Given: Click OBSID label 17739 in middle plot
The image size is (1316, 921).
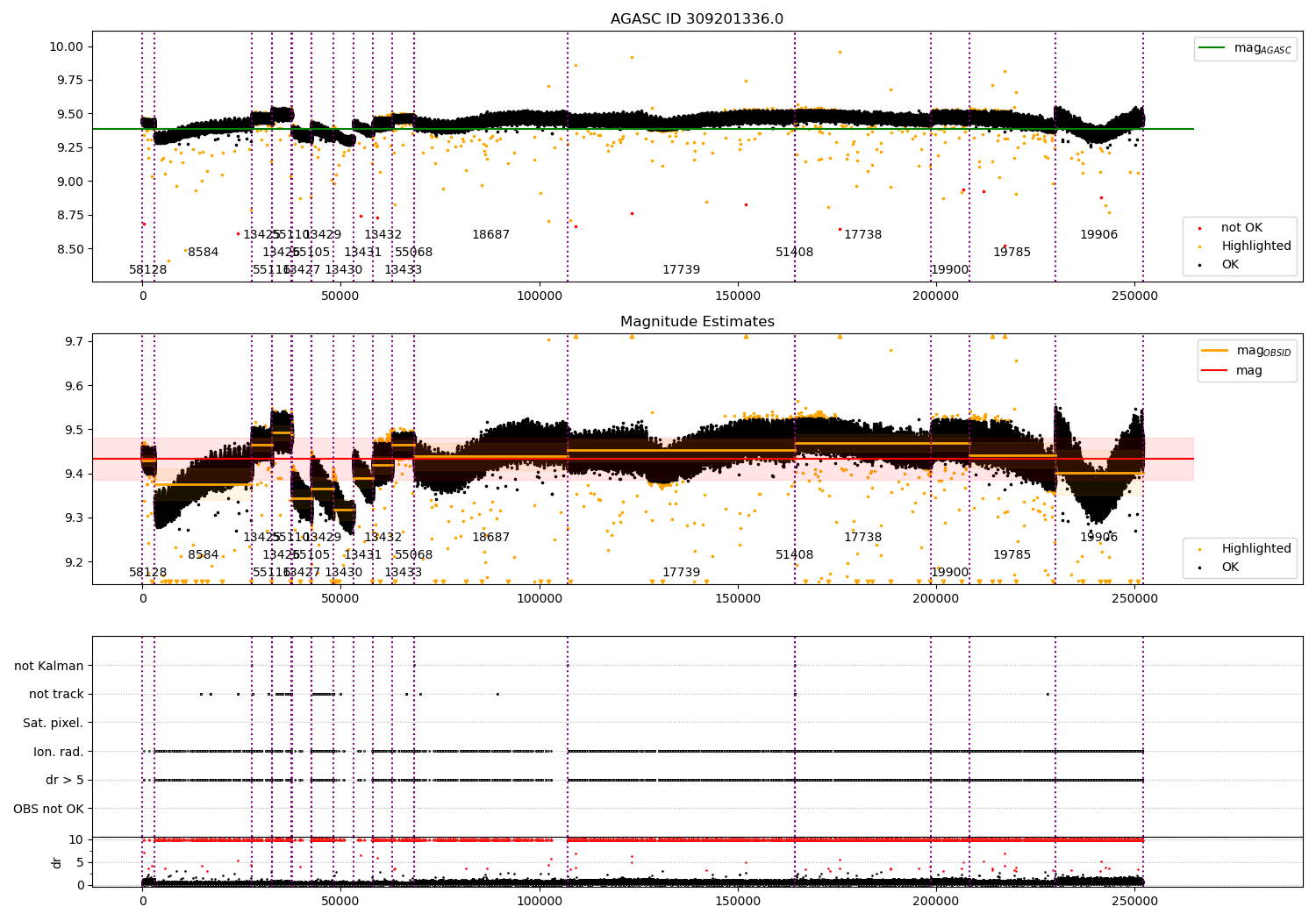Looking at the screenshot, I should 682,573.
